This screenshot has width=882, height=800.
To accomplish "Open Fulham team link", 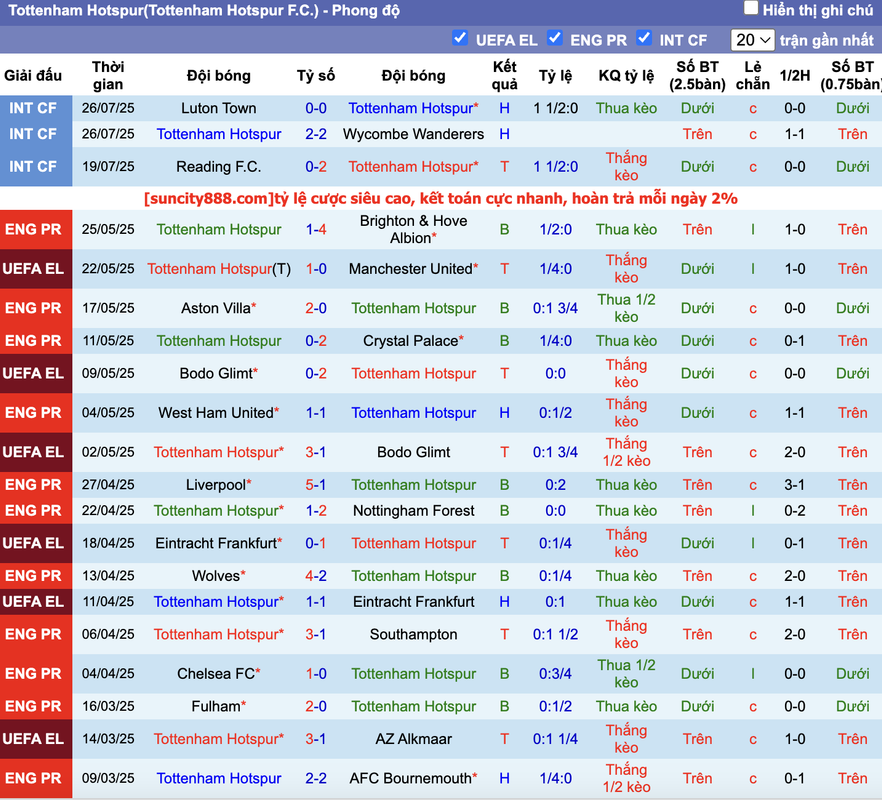I will click(215, 707).
